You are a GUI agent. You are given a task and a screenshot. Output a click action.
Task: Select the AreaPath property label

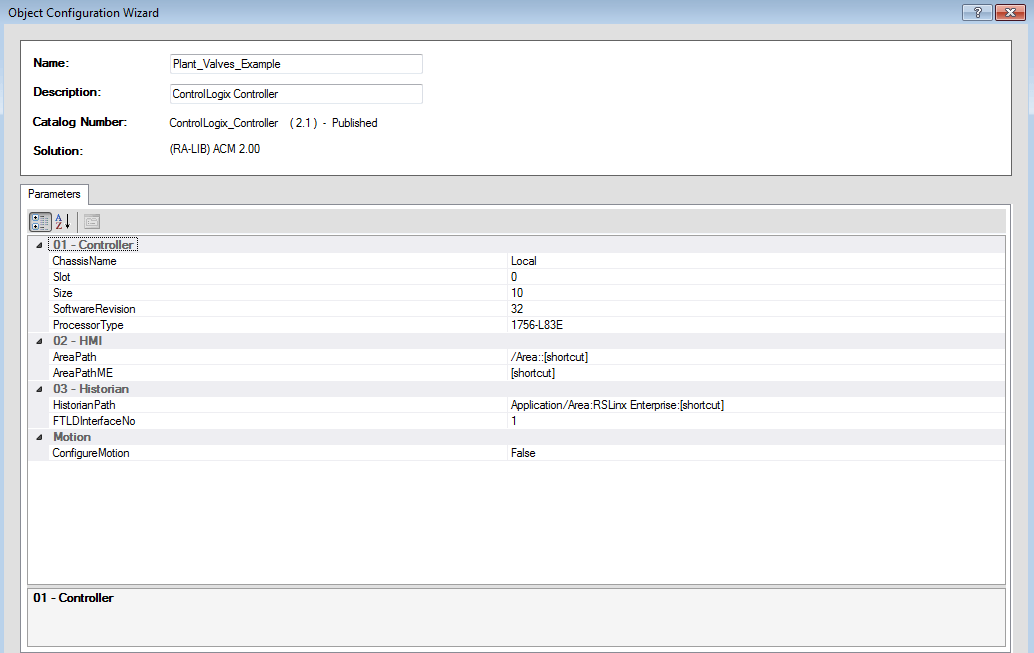click(x=75, y=357)
